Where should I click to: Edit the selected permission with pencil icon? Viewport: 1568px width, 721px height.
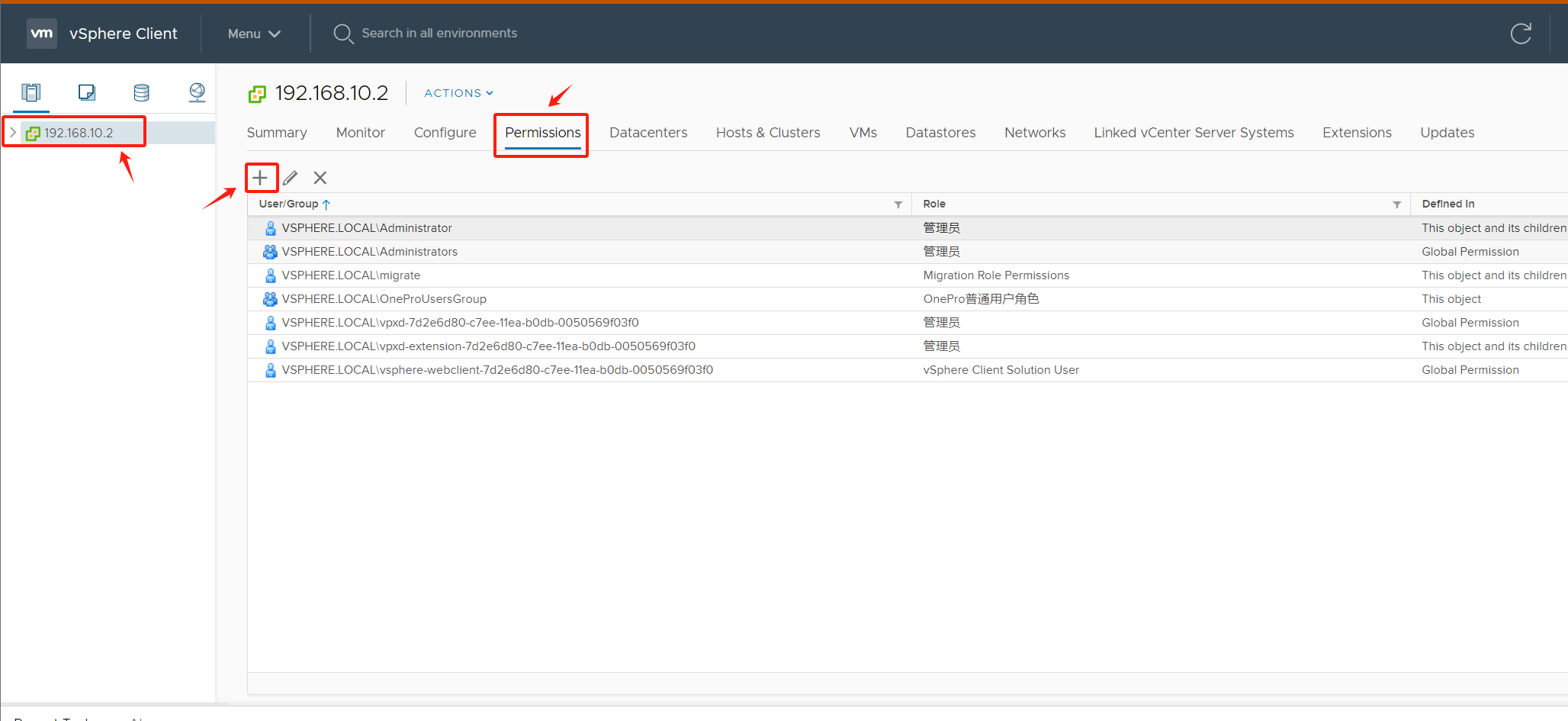[290, 178]
